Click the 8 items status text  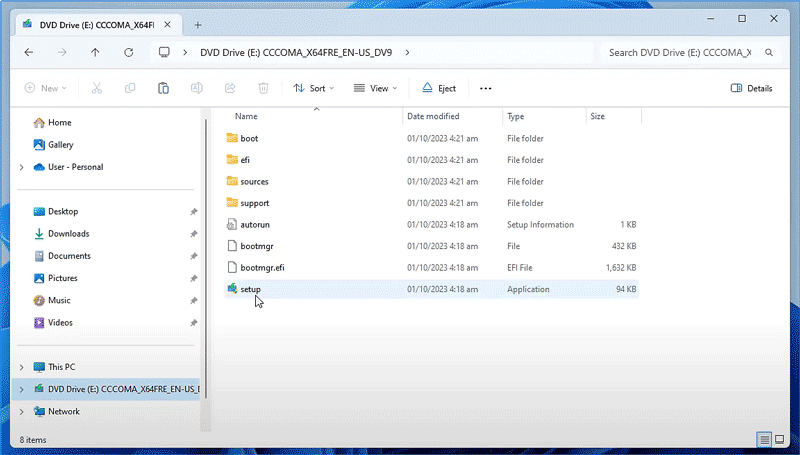pyautogui.click(x=33, y=440)
